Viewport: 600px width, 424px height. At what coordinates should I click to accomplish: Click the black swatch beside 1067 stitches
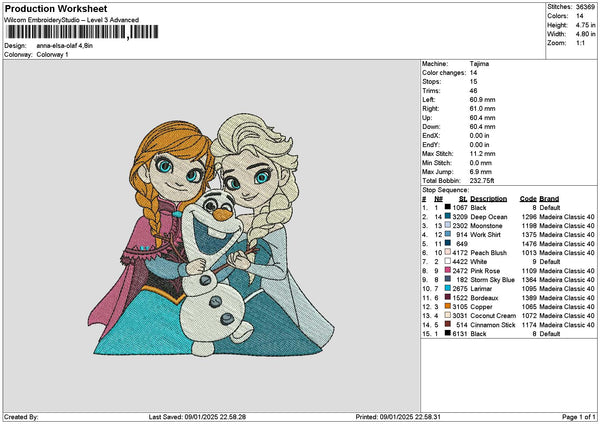point(447,207)
